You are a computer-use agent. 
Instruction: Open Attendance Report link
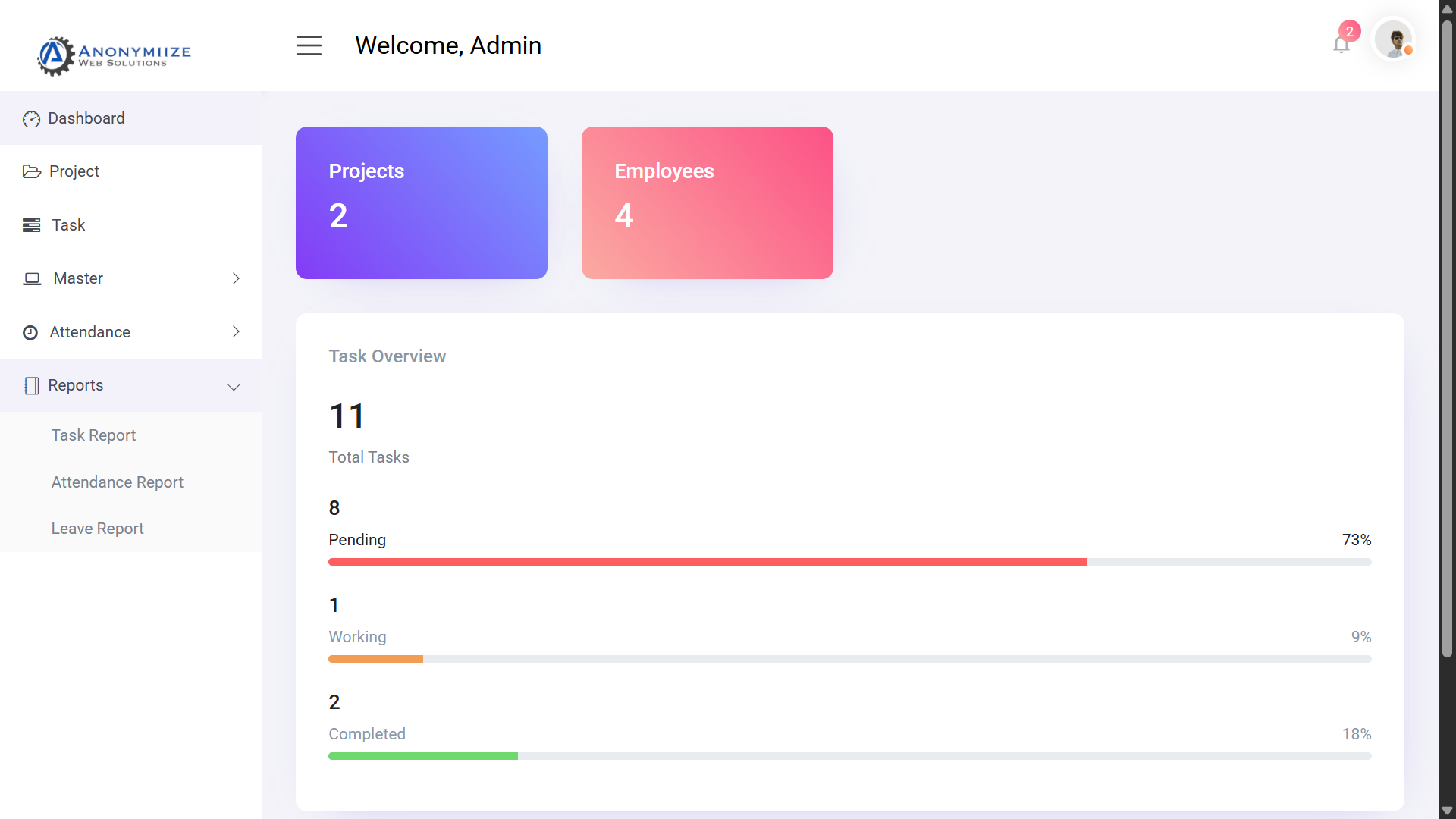click(x=118, y=482)
